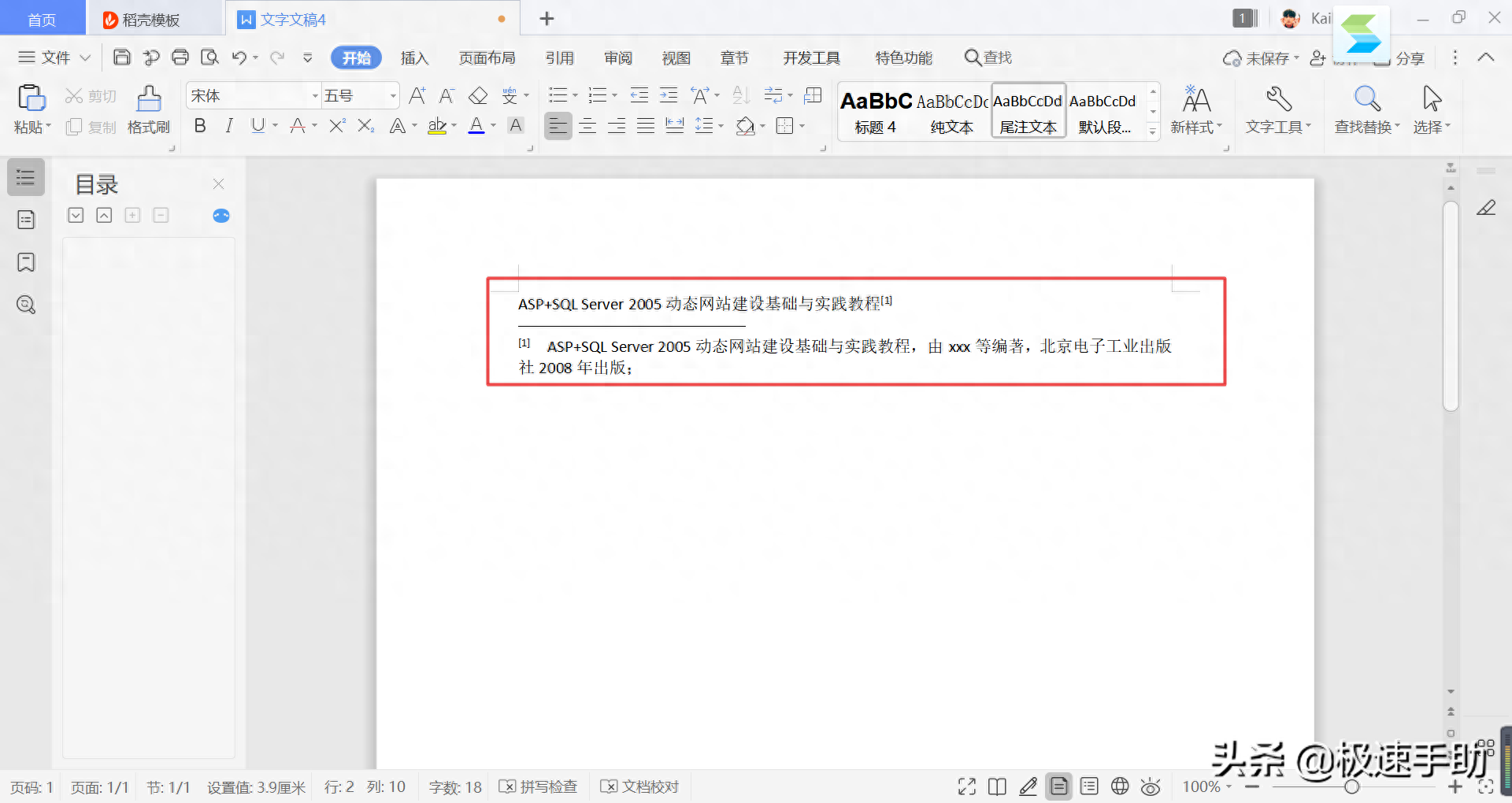Expand numbered list options arrow
Screen dimensions: 1512x803
614,96
